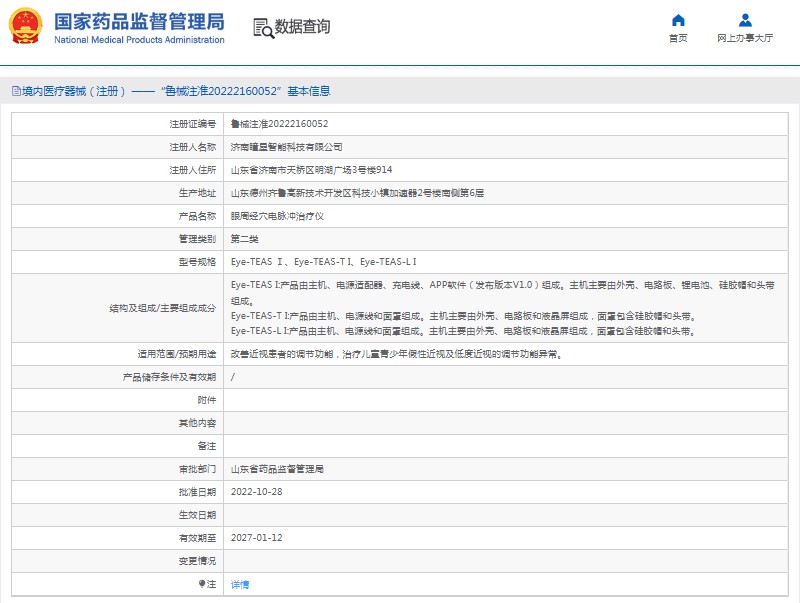Click the document icon beside 境内医疗器械
Image resolution: width=800 pixels, height=603 pixels.
[x=16, y=91]
